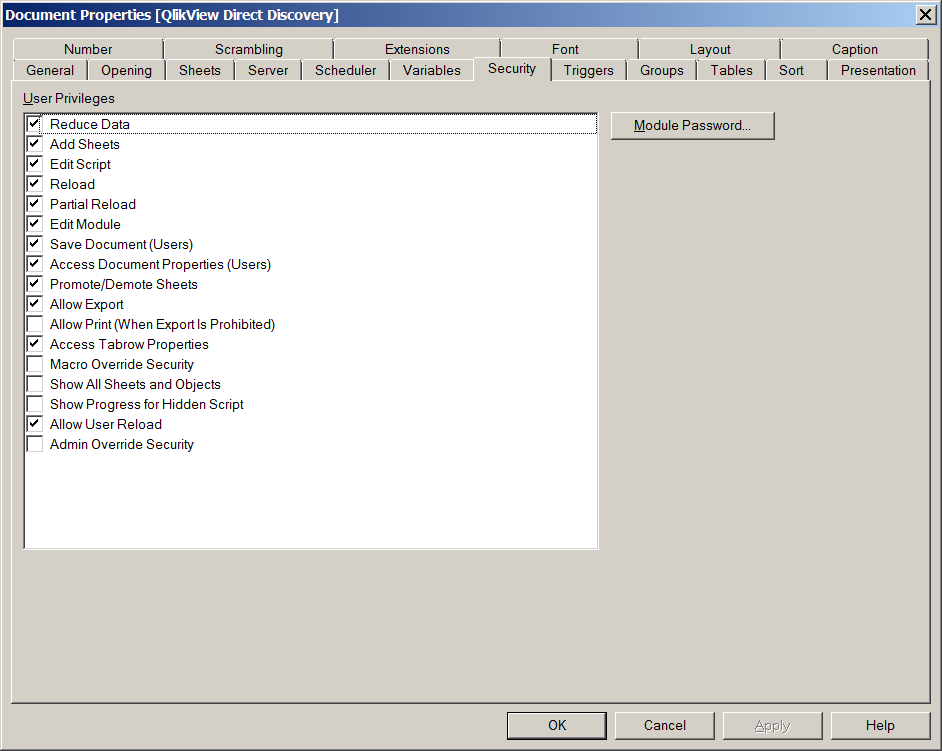Enable Show Progress for Hidden Script
The width and height of the screenshot is (942, 751).
click(34, 404)
